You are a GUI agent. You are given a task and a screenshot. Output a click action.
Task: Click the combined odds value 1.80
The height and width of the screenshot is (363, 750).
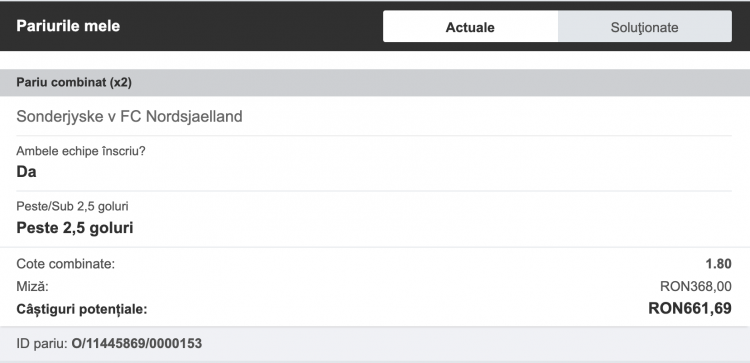click(718, 264)
